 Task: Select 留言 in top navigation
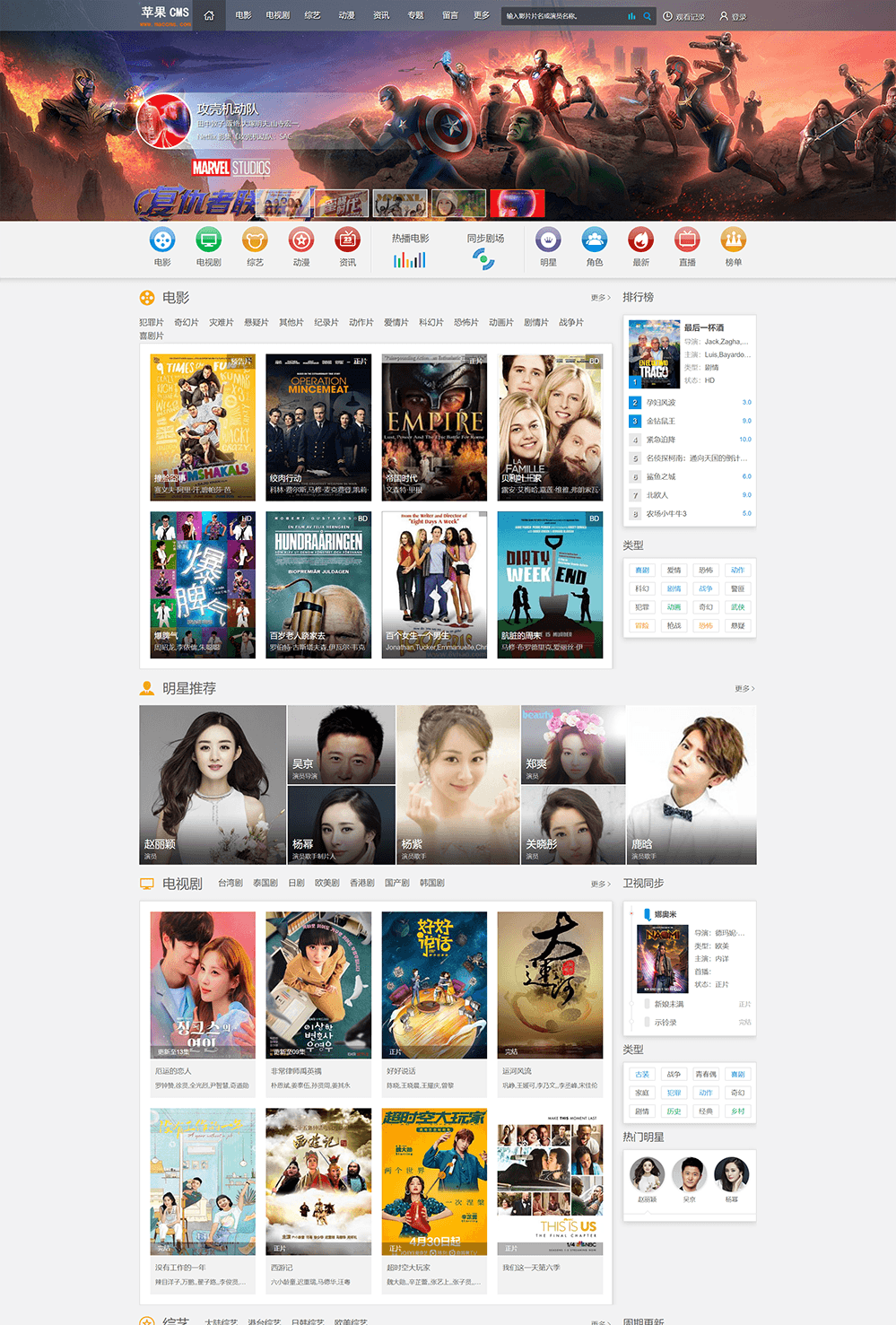click(x=450, y=15)
